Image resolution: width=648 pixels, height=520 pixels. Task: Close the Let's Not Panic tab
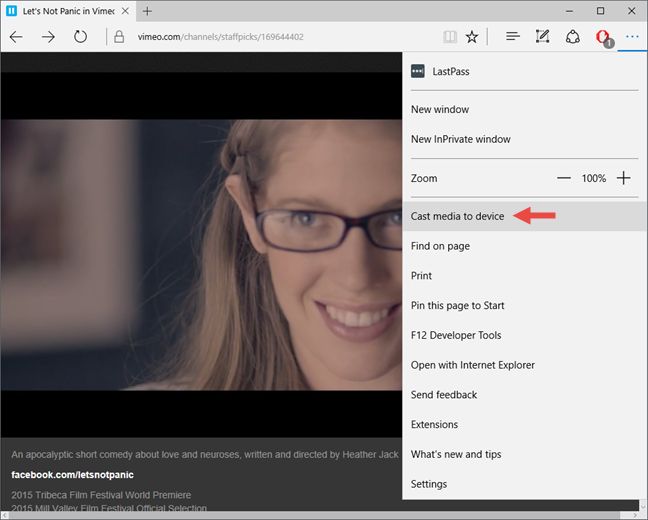125,11
